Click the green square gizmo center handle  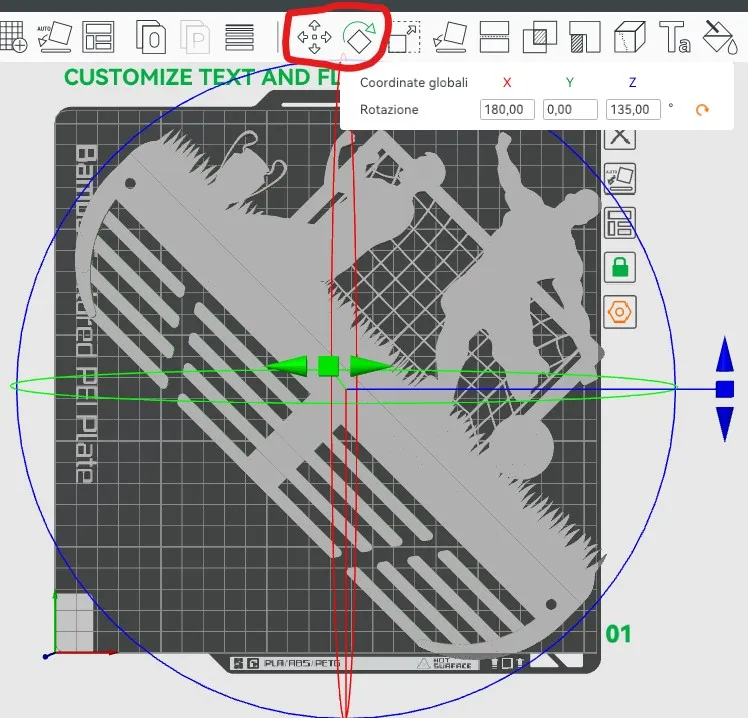pos(328,366)
